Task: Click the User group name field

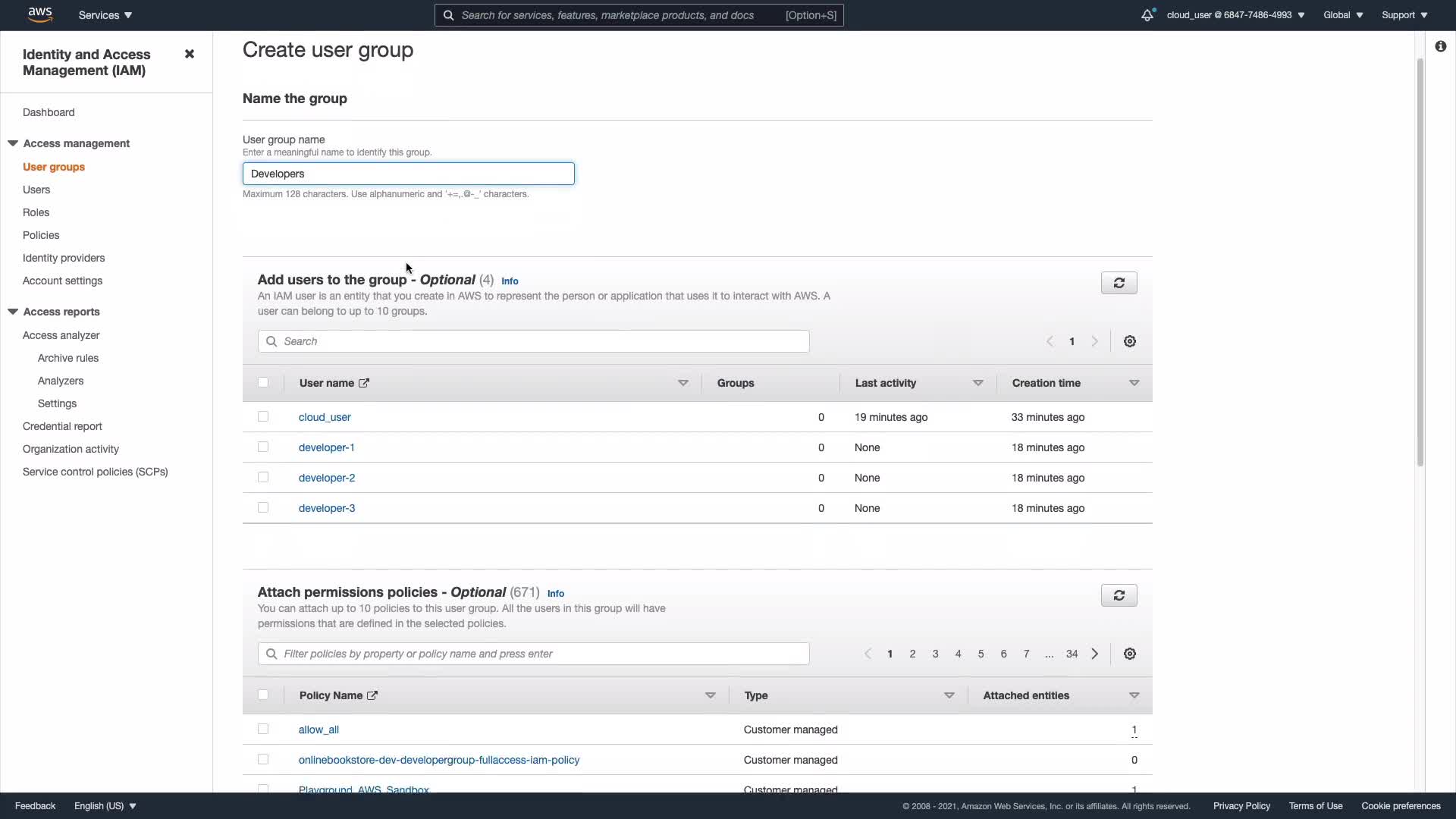Action: (408, 174)
